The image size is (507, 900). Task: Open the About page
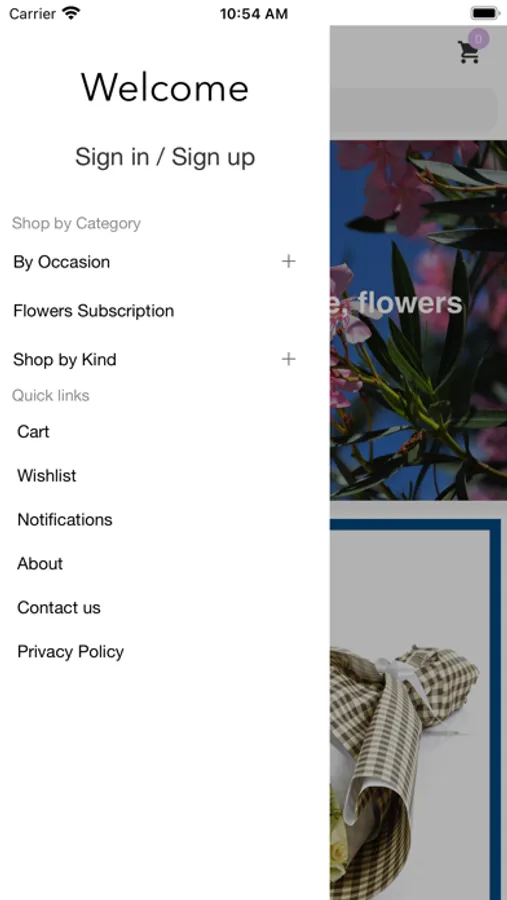[x=40, y=564]
